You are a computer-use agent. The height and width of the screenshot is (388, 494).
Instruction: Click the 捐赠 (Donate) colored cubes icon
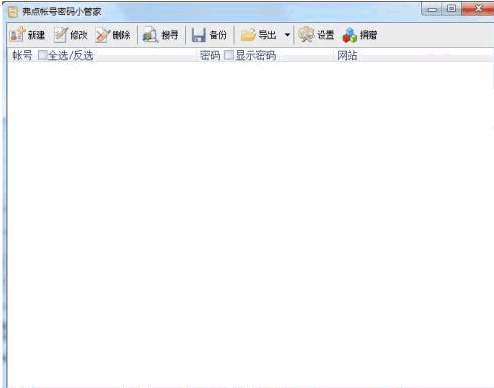click(350, 35)
